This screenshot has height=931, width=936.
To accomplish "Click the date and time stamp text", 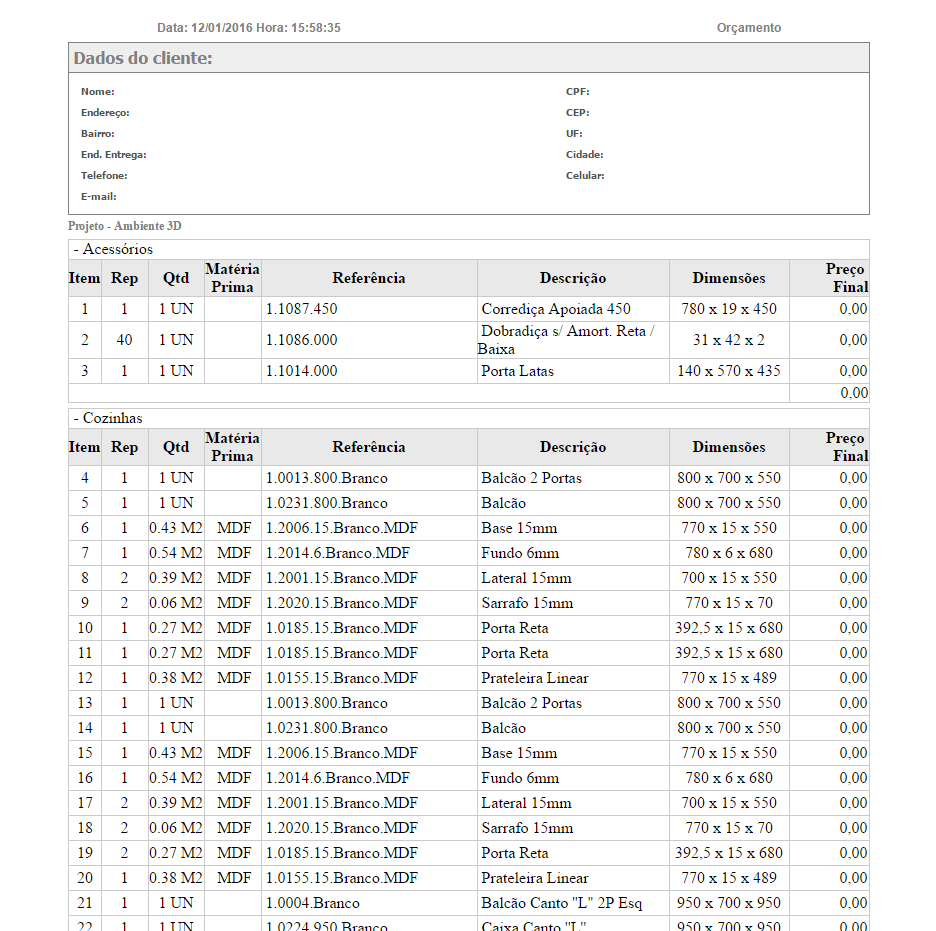I will 249,28.
